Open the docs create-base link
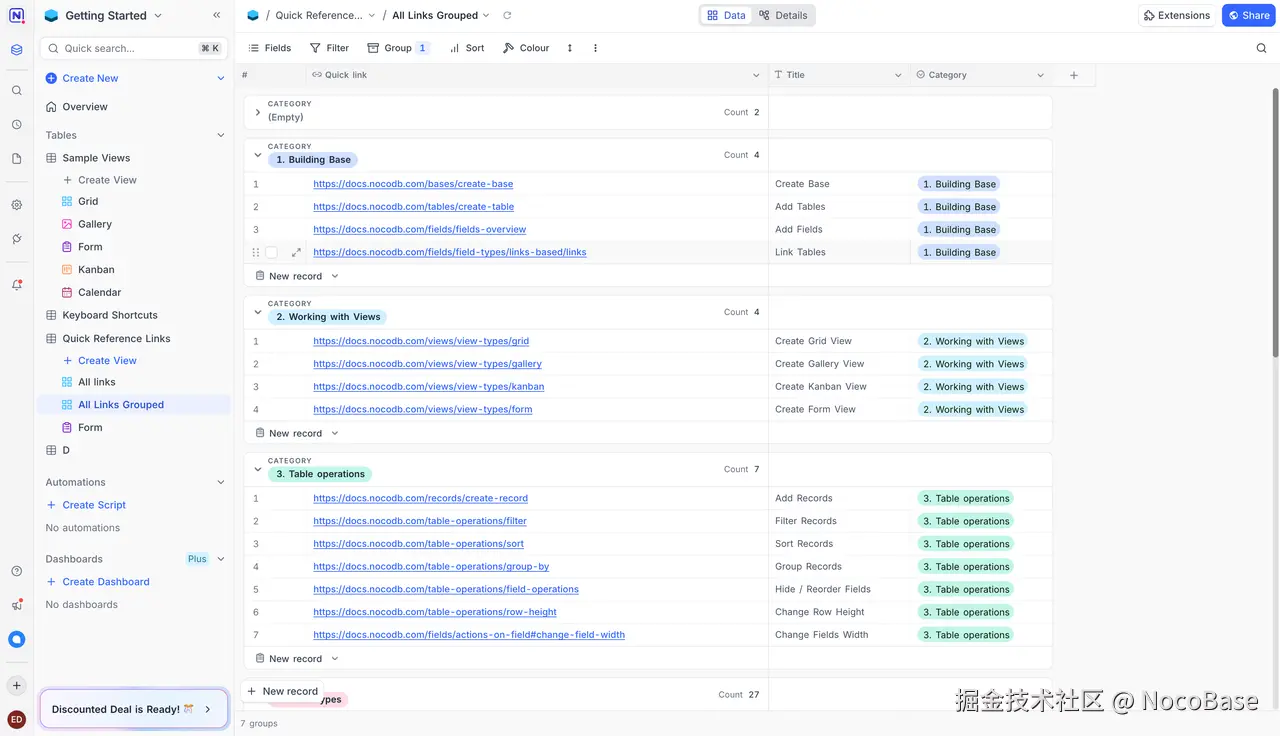This screenshot has width=1280, height=736. coord(413,184)
